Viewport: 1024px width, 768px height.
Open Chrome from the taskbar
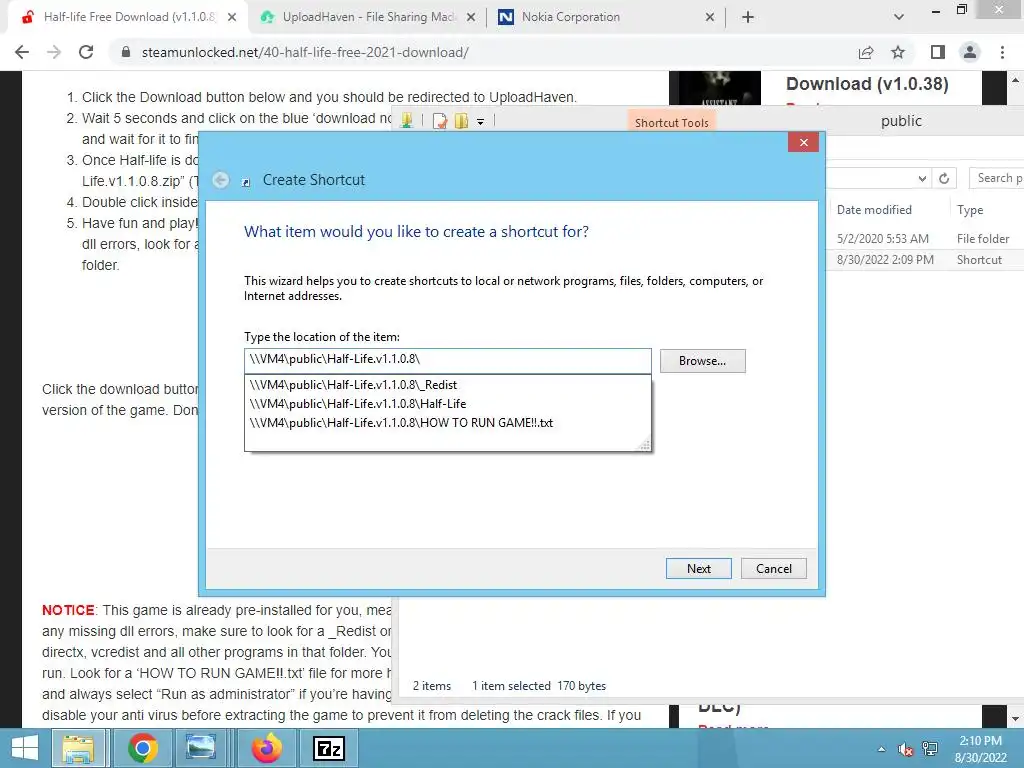tap(142, 748)
